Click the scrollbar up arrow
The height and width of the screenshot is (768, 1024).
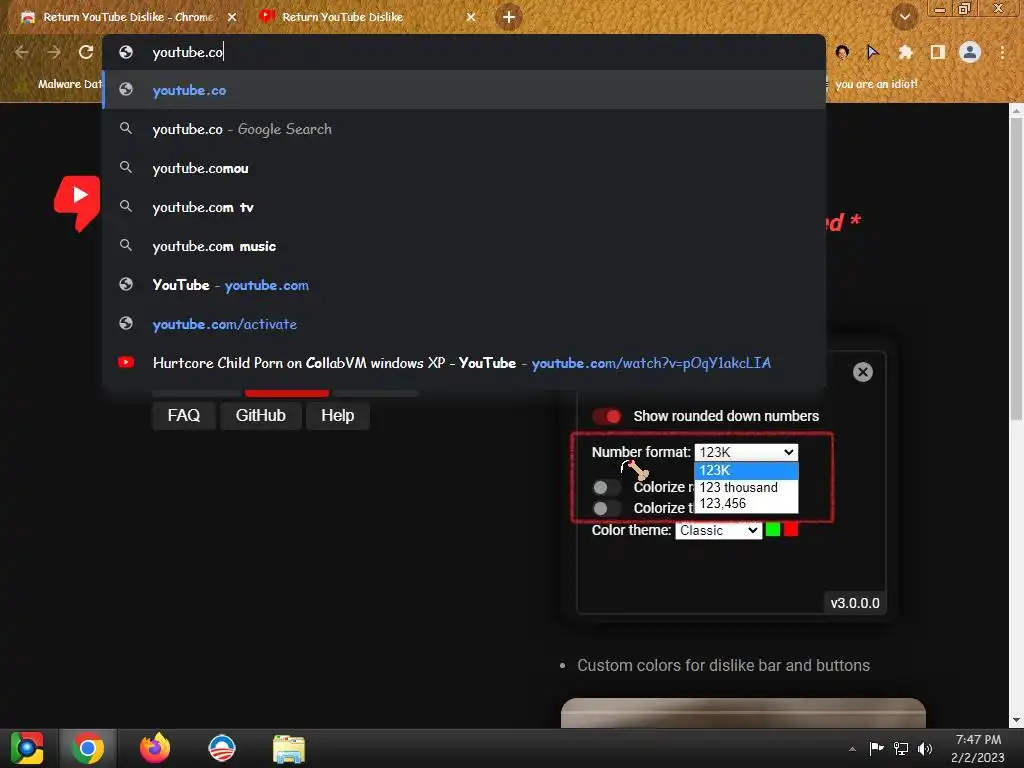[1016, 110]
